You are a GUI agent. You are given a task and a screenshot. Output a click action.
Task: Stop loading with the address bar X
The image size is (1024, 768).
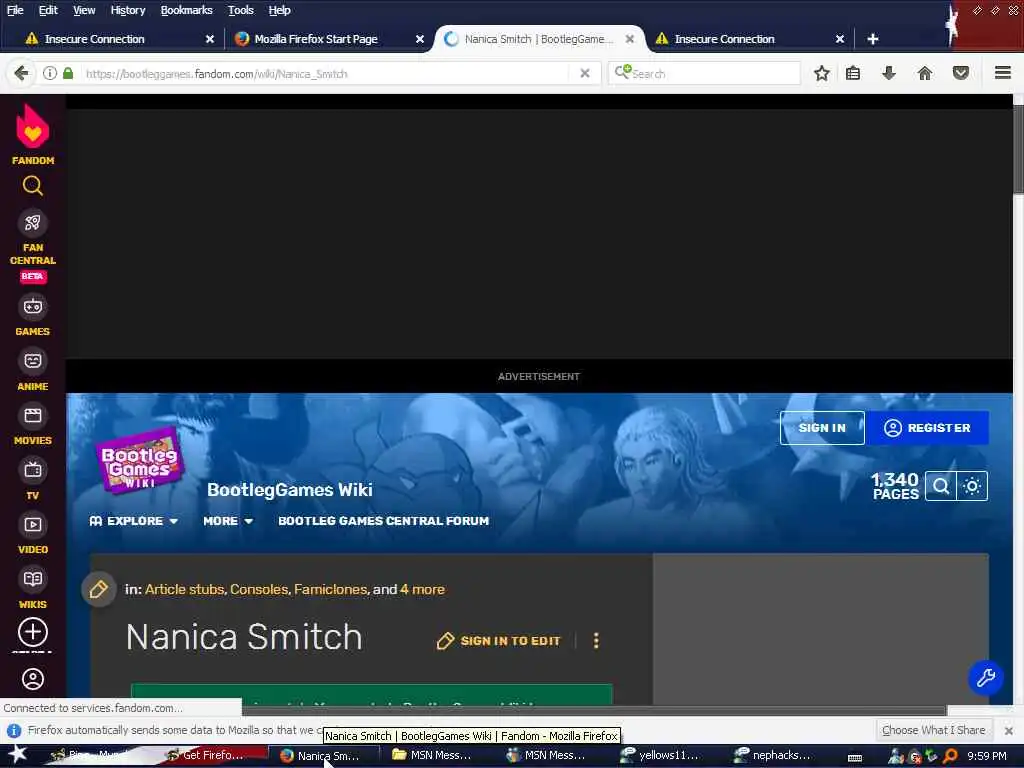point(584,74)
